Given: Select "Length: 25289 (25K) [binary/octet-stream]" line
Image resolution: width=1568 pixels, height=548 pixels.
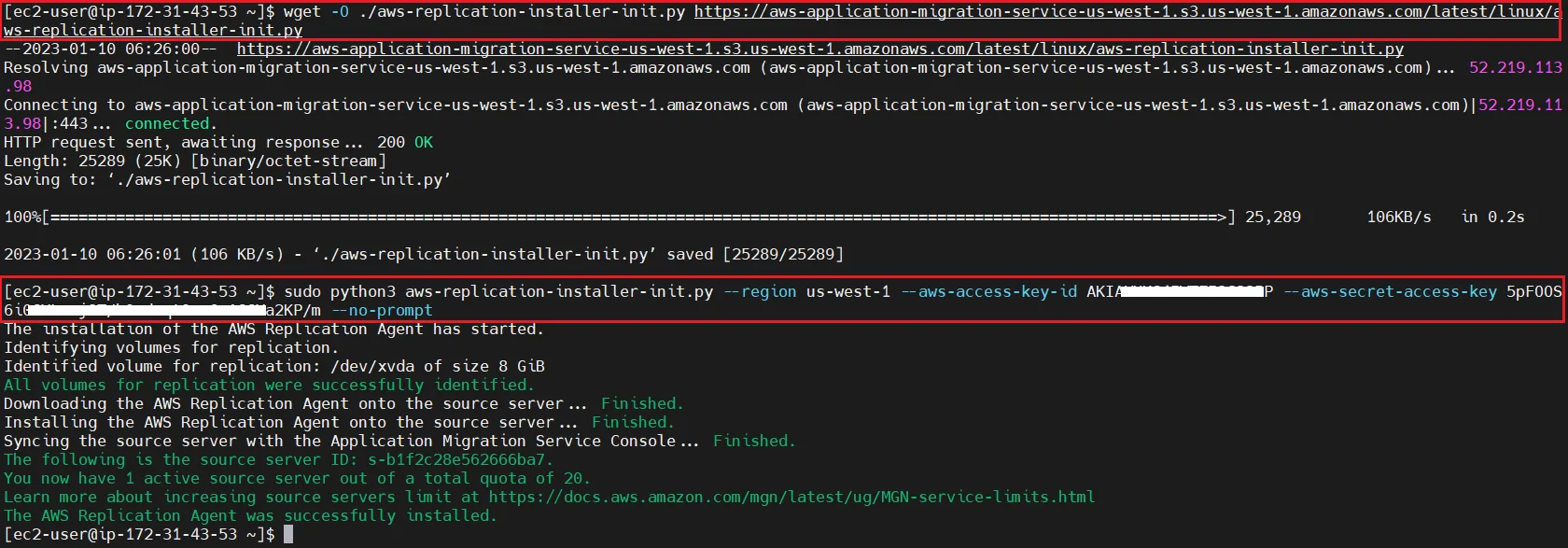Looking at the screenshot, I should [x=195, y=161].
